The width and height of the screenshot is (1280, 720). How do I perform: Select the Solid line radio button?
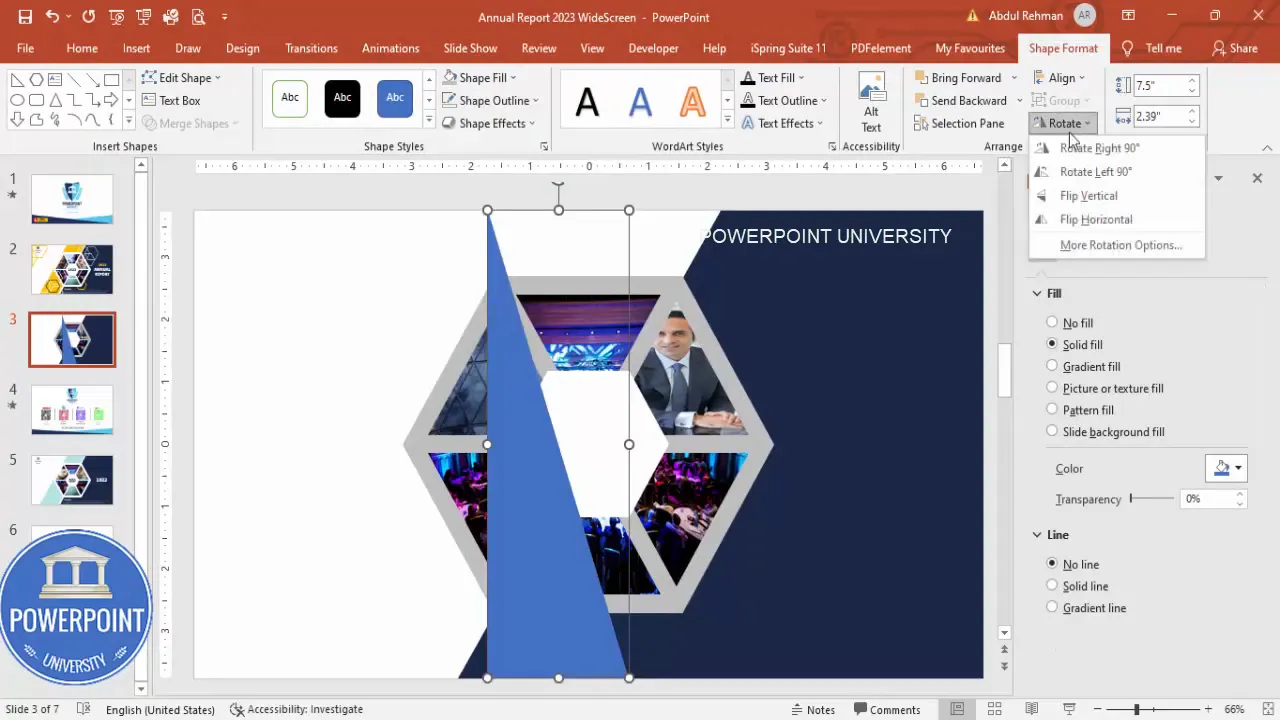tap(1052, 586)
